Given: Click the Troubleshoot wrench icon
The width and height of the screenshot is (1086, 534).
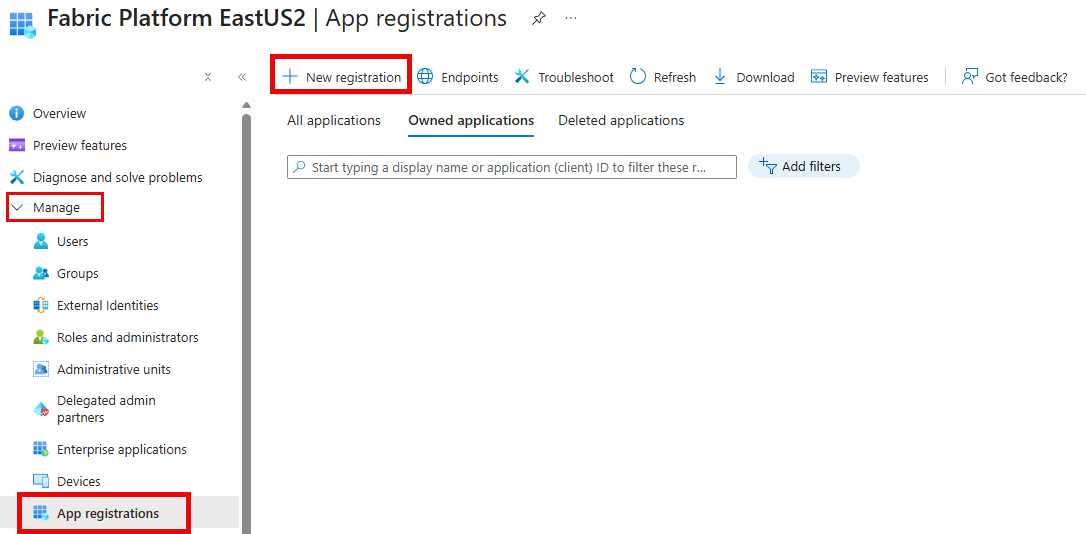Looking at the screenshot, I should point(522,77).
